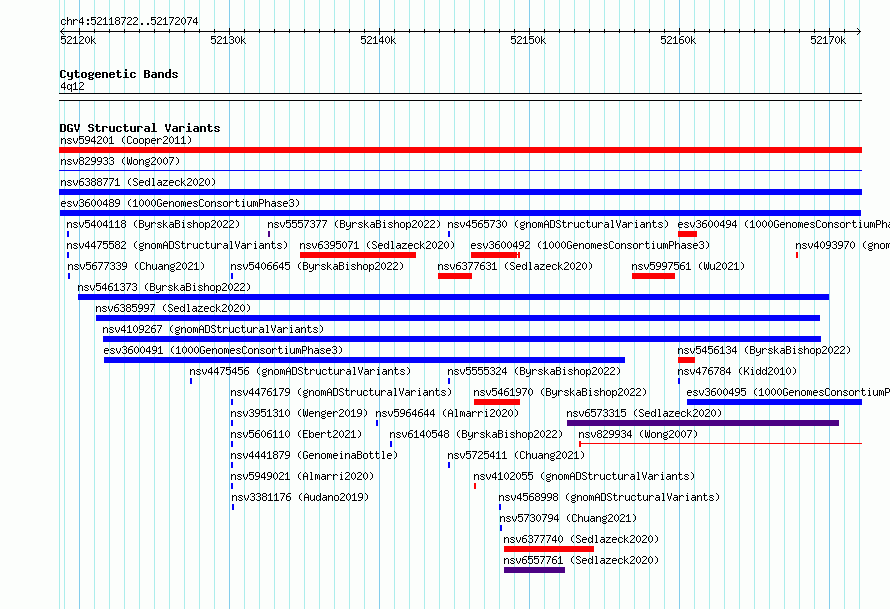Open the esv3600491 variant label
890x609 pixels.
tap(223, 350)
